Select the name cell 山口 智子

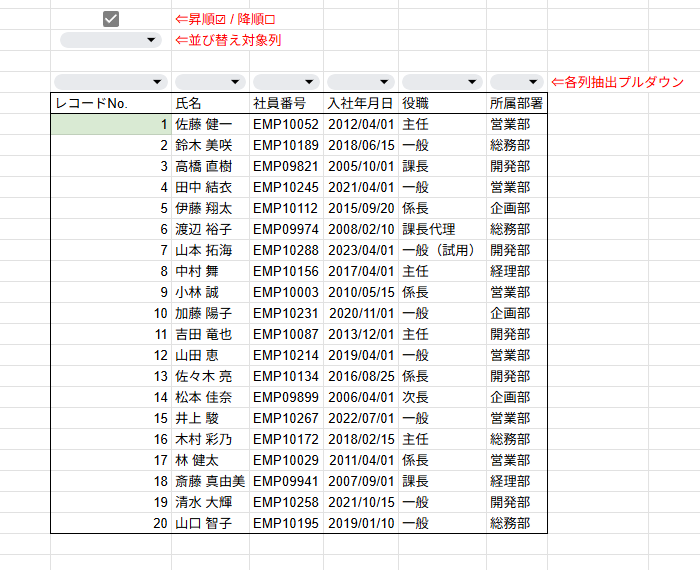(210, 523)
